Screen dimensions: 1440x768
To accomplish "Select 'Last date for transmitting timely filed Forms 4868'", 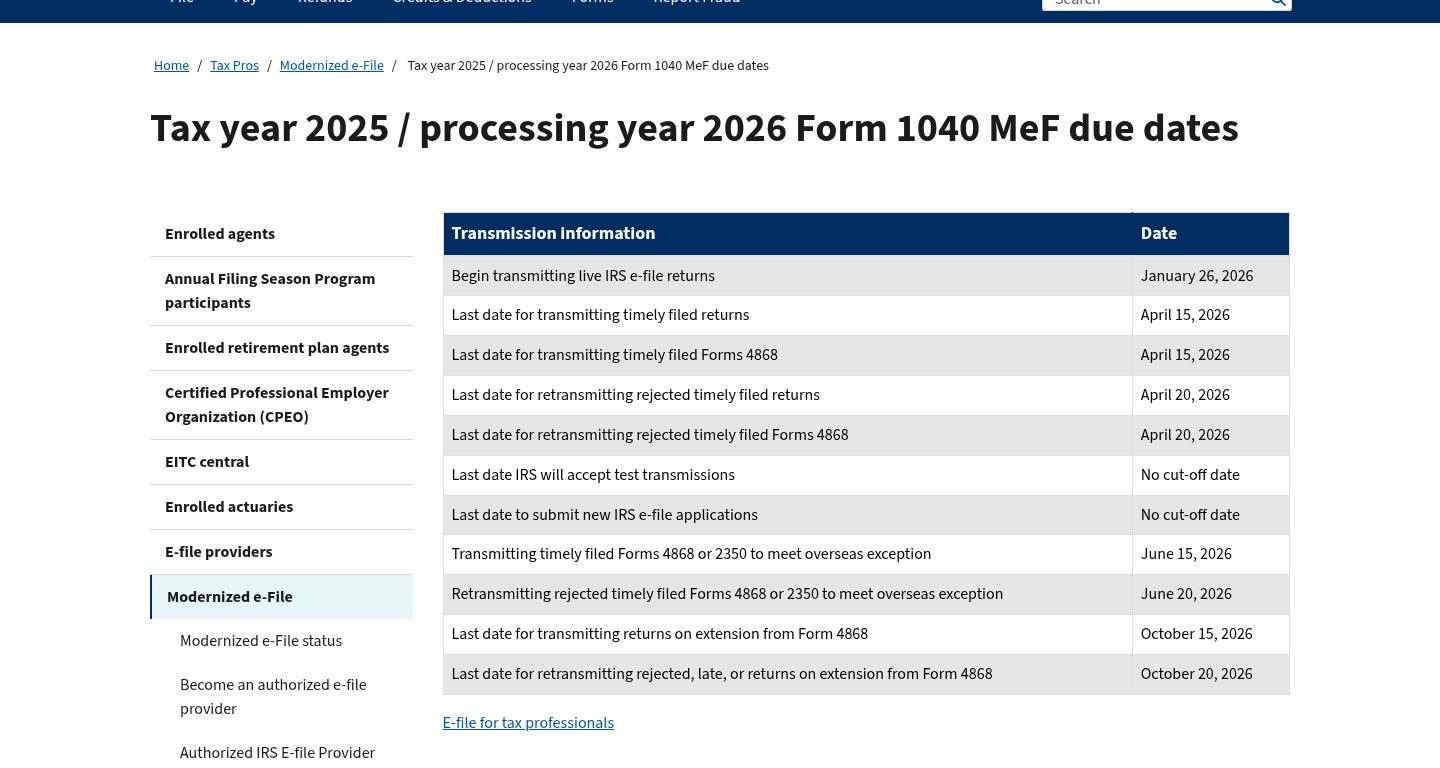I will pyautogui.click(x=788, y=356).
